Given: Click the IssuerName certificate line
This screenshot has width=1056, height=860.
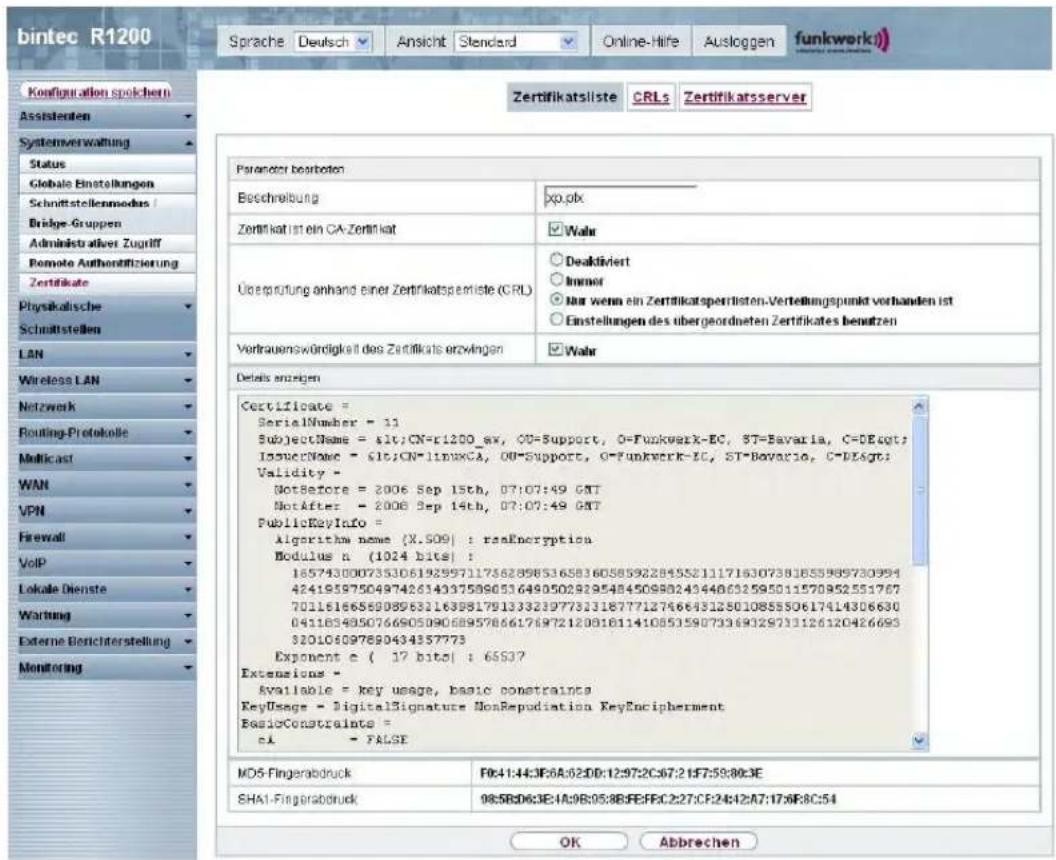Looking at the screenshot, I should pos(574,457).
